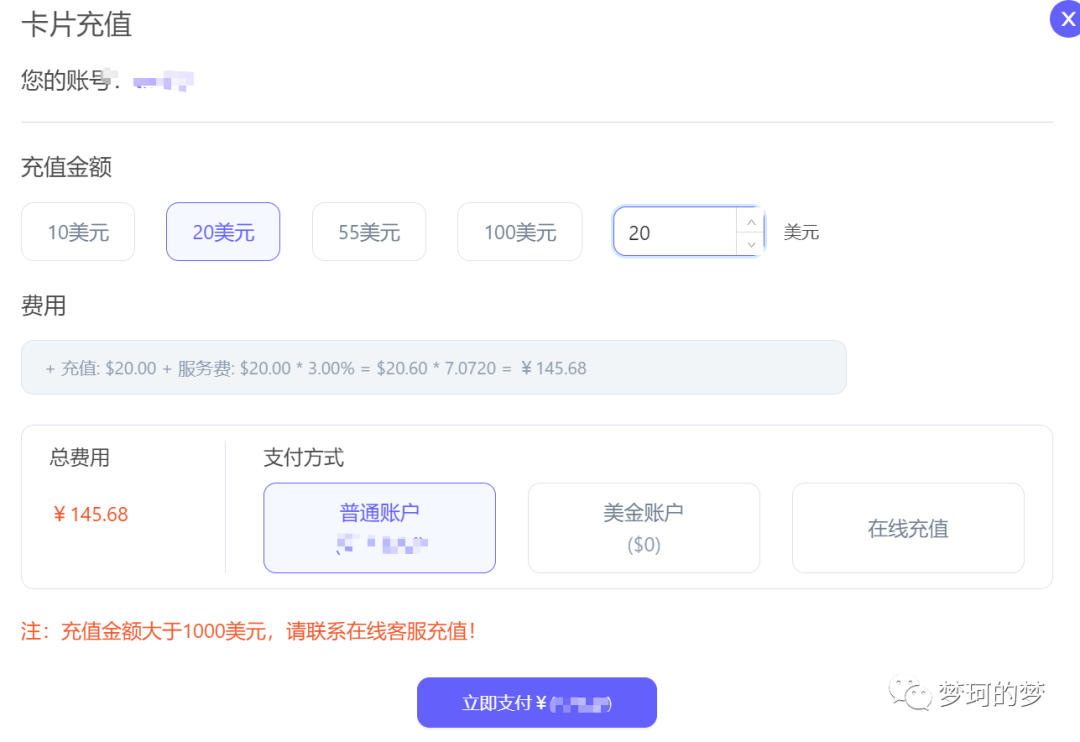Switch payment method to 美金账户
This screenshot has width=1080, height=742.
pyautogui.click(x=643, y=528)
